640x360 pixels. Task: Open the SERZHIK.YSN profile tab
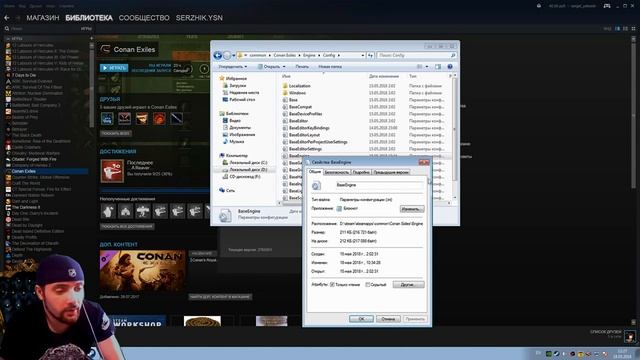coord(199,18)
